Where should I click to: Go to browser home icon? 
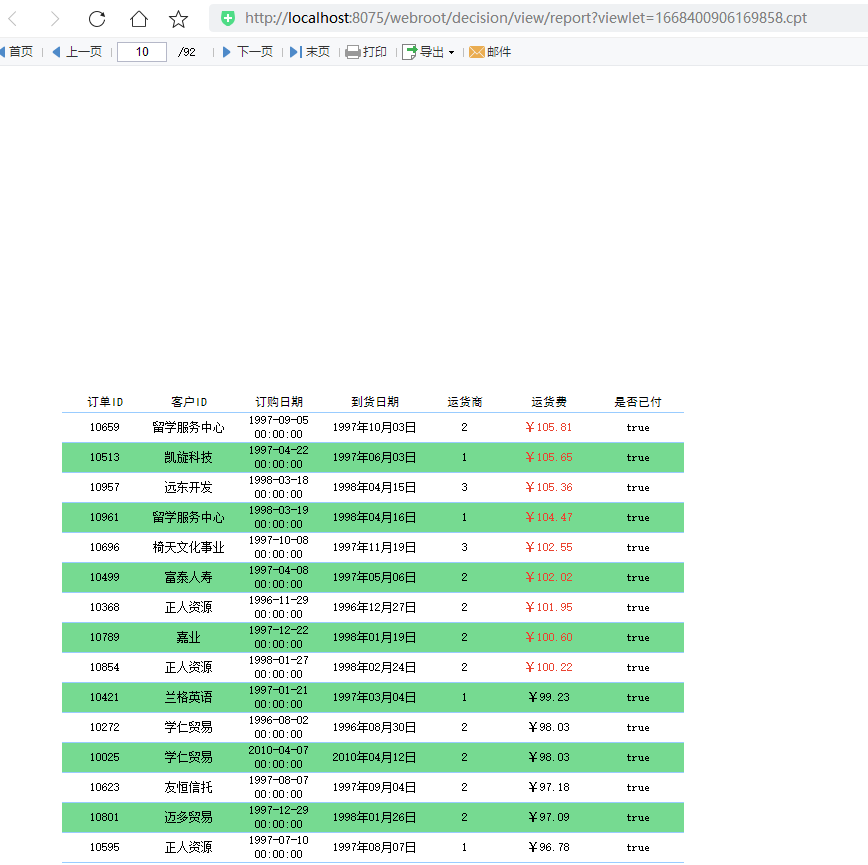point(138,19)
